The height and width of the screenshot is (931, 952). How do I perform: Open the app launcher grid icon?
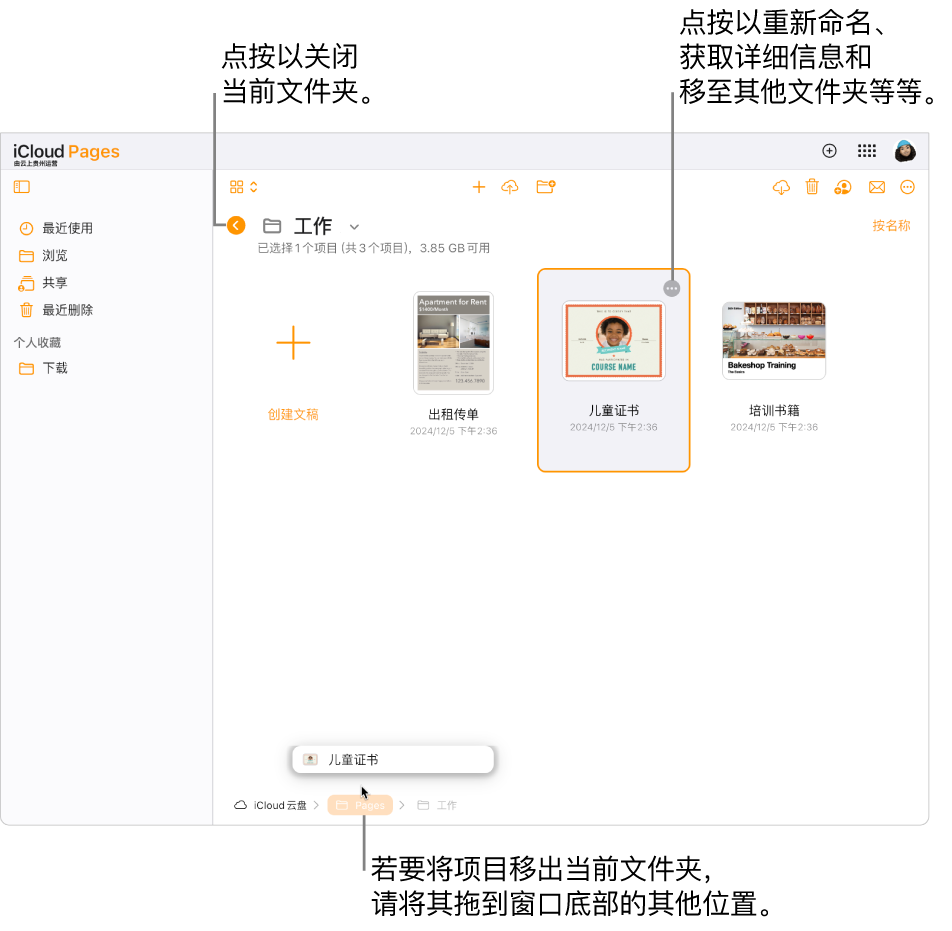(866, 151)
